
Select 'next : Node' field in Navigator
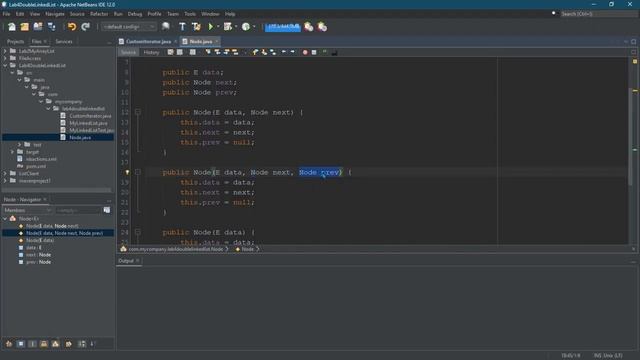point(38,255)
